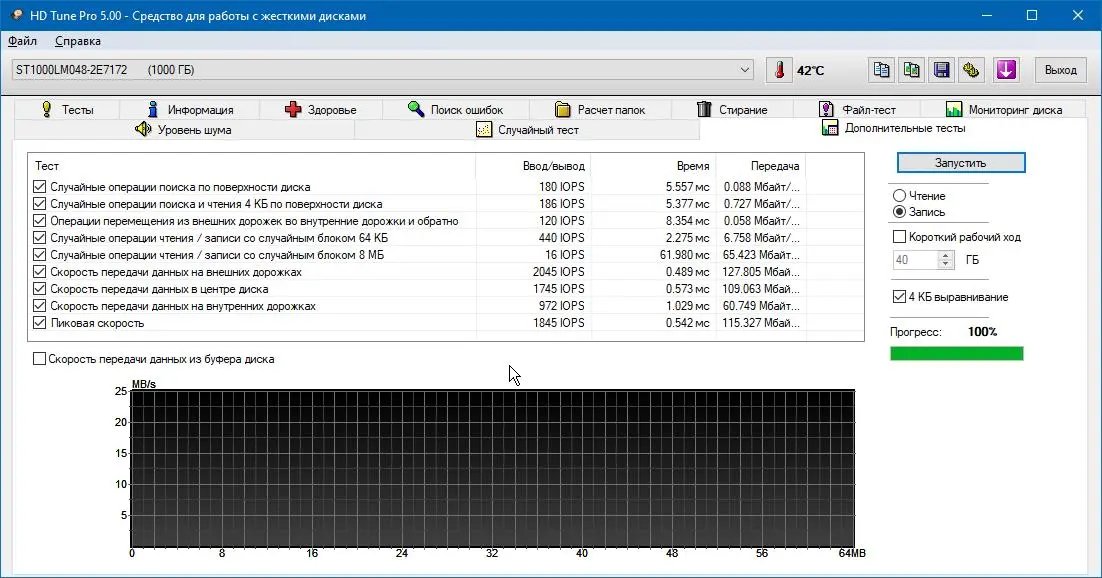The width and height of the screenshot is (1102, 578).
Task: Click the Запустить button
Action: click(961, 162)
